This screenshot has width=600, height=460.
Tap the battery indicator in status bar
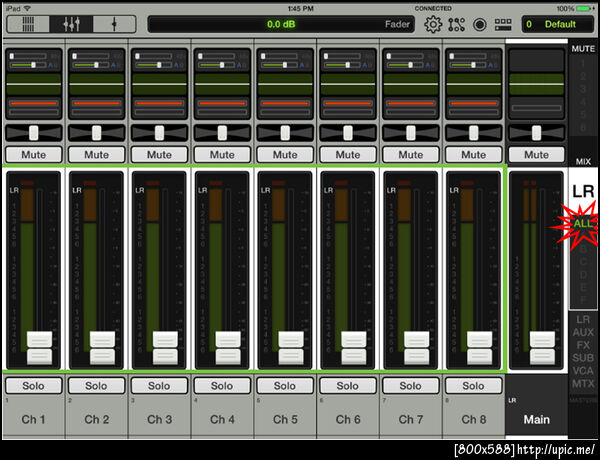584,8
